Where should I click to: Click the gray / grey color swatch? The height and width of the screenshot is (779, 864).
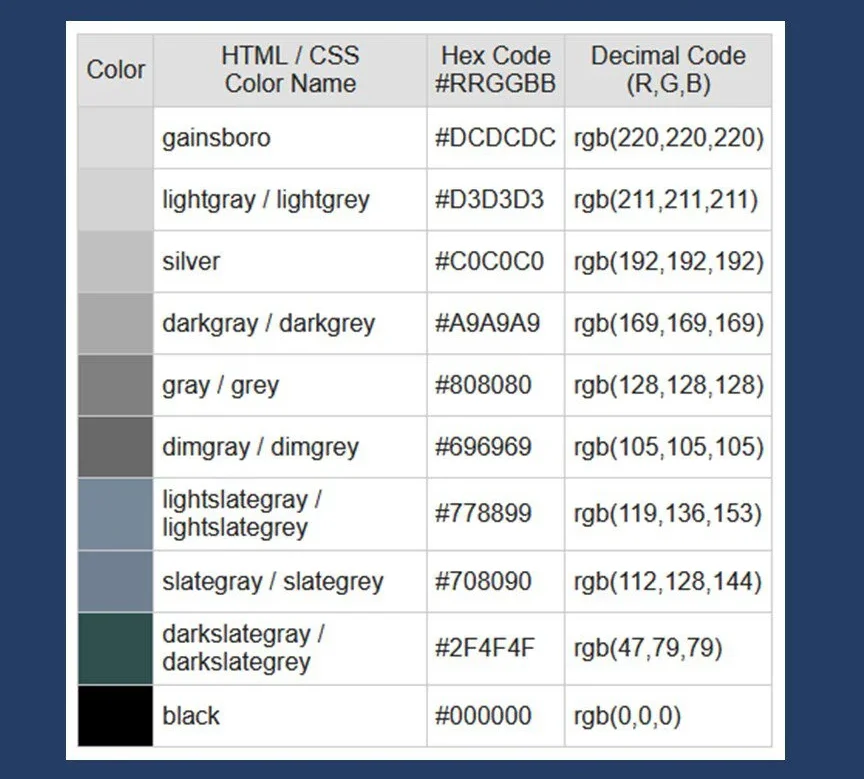click(115, 385)
